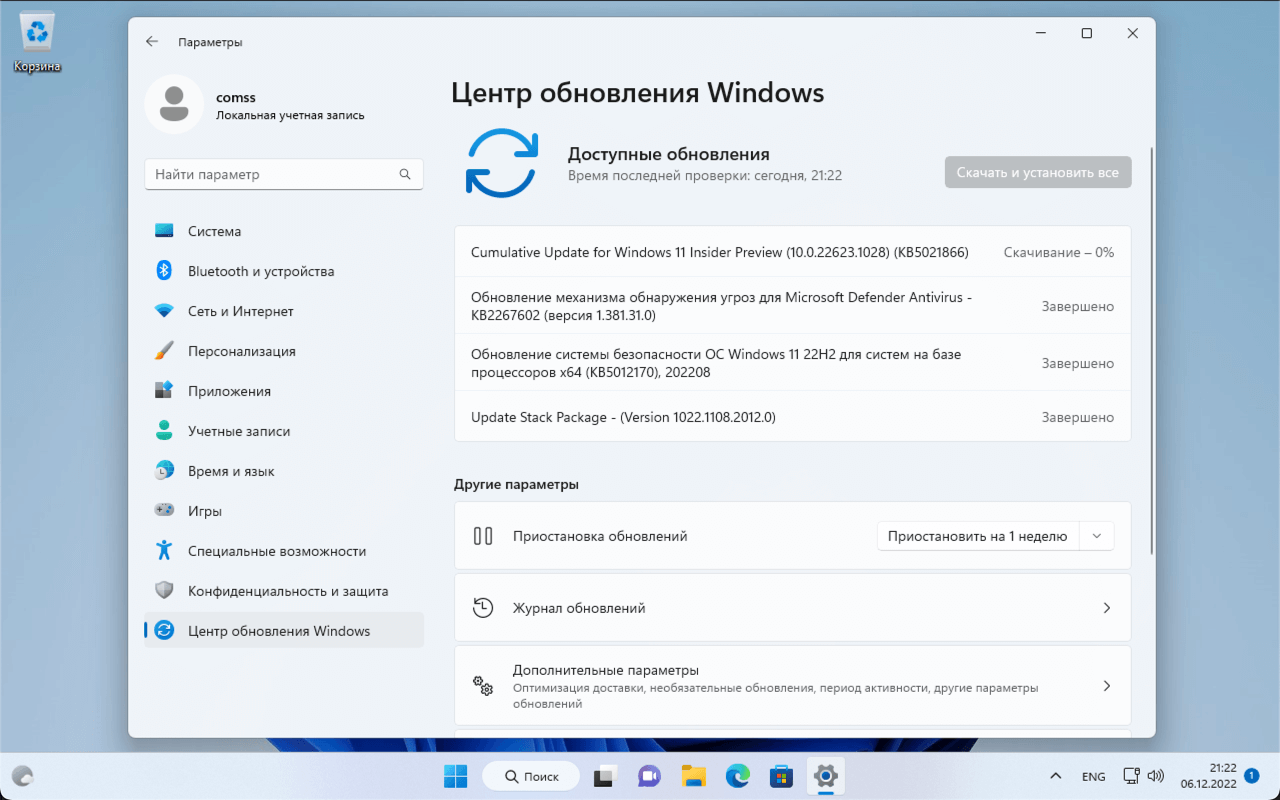Click the Settings window vertical scrollbar
This screenshot has width=1280, height=800.
click(x=1152, y=350)
